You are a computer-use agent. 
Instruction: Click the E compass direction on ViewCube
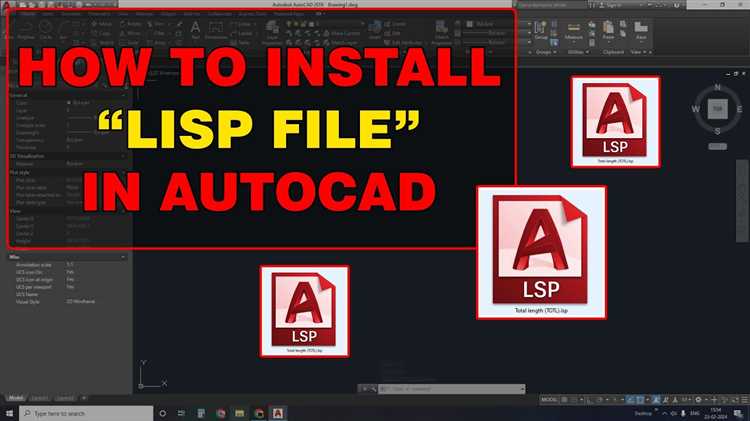[739, 109]
